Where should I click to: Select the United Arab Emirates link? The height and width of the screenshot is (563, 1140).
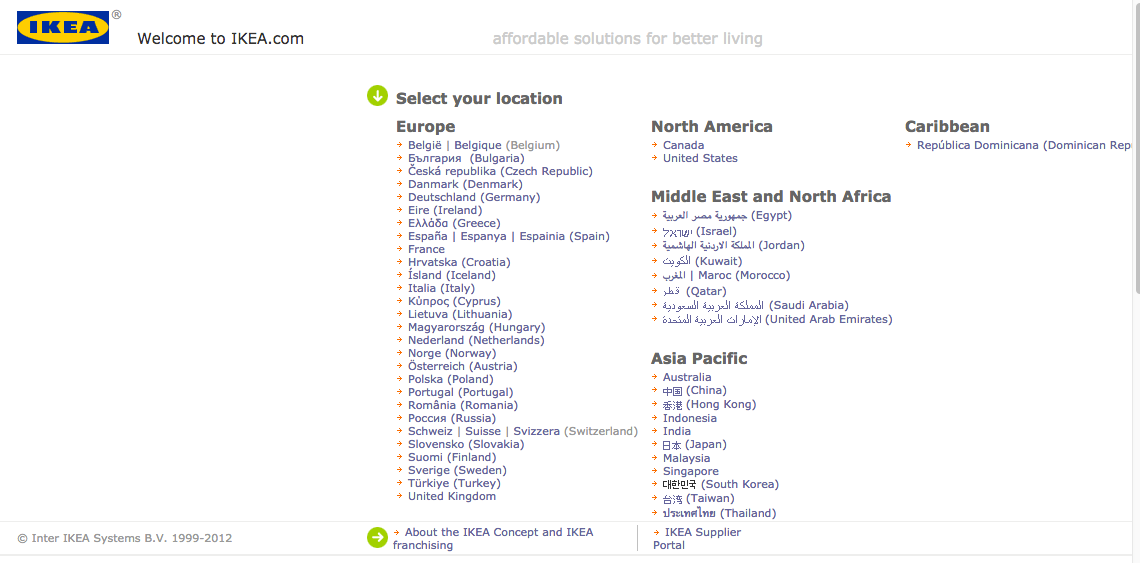pos(777,319)
